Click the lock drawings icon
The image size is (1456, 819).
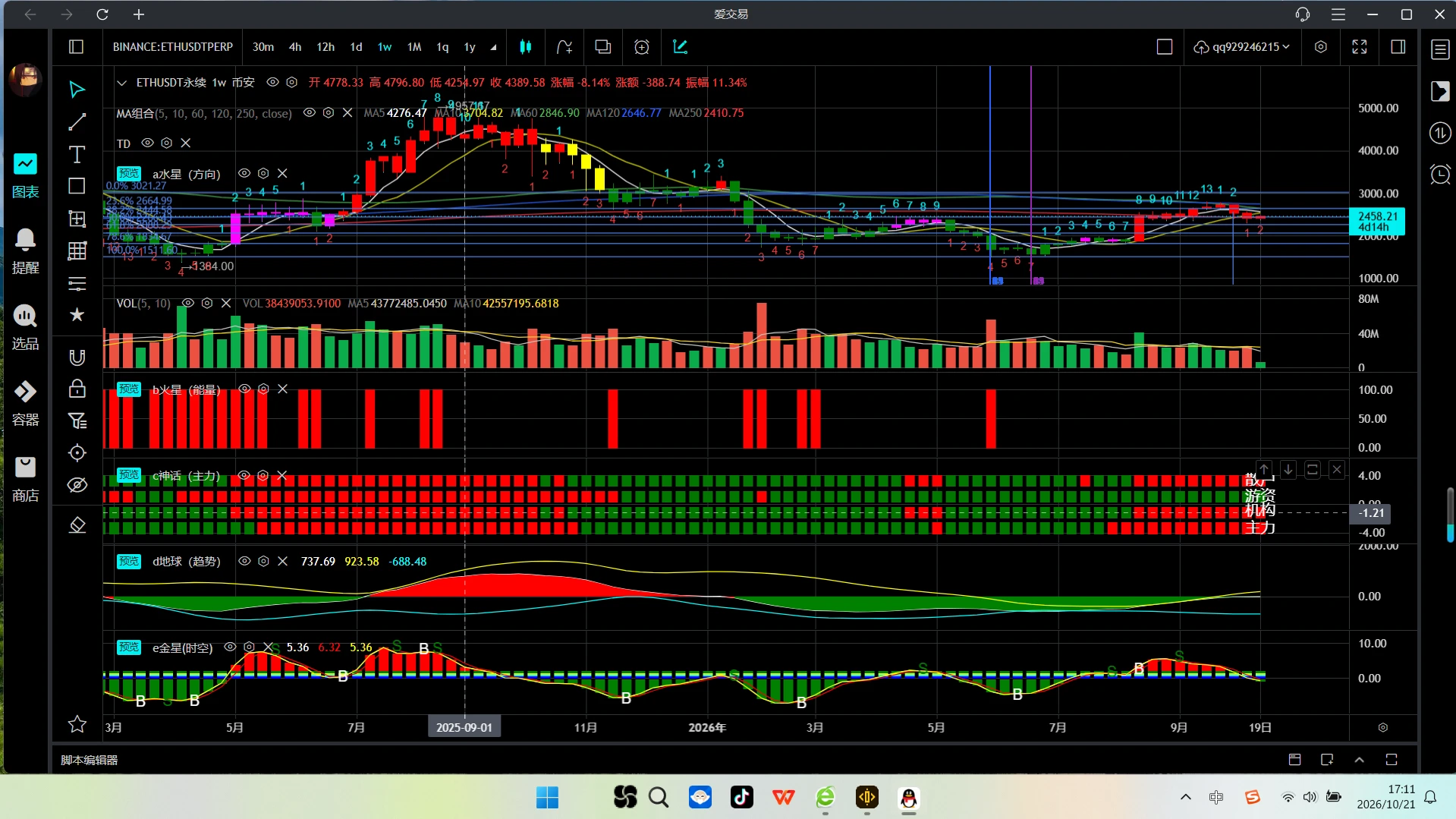coord(77,389)
